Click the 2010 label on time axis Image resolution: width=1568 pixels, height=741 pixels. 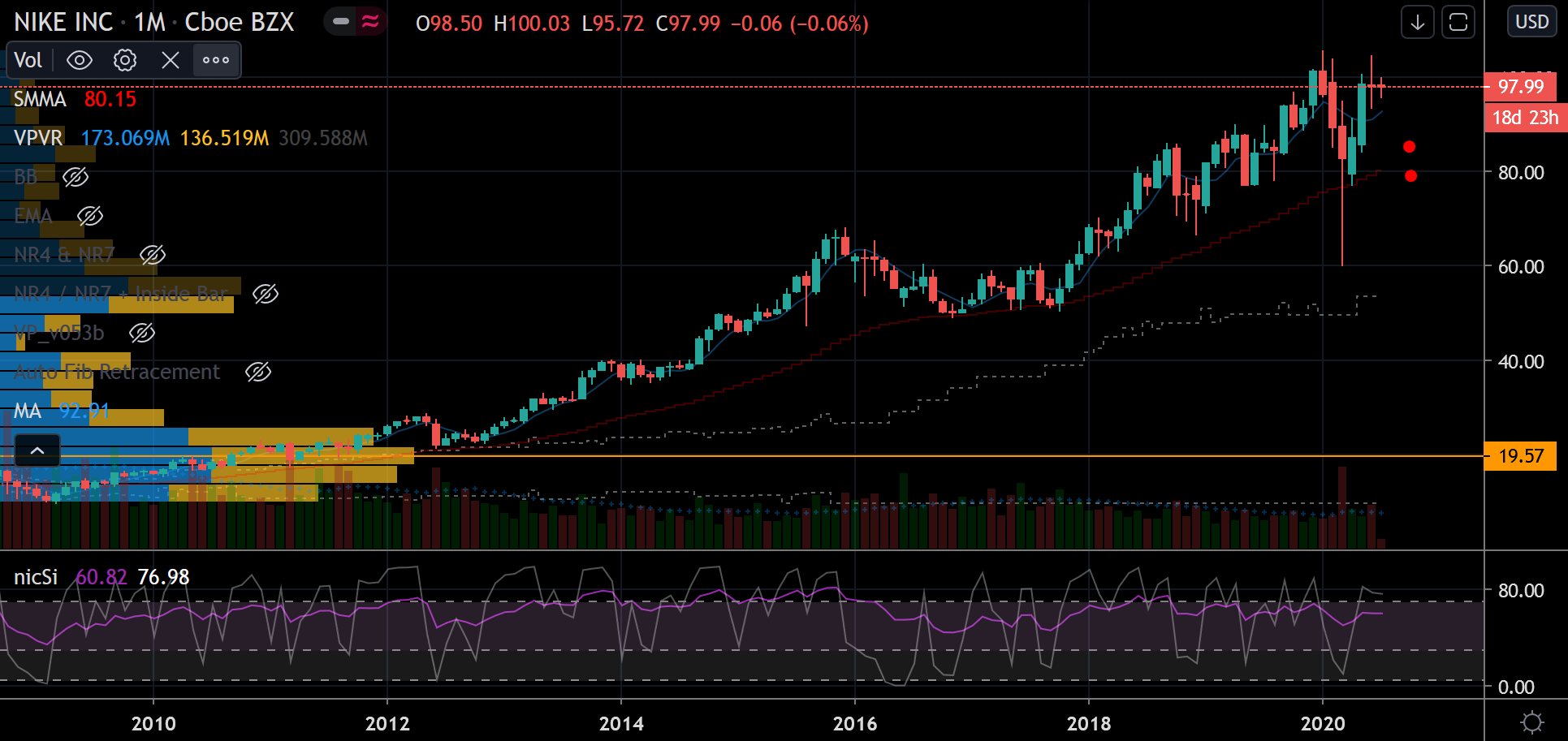click(153, 723)
